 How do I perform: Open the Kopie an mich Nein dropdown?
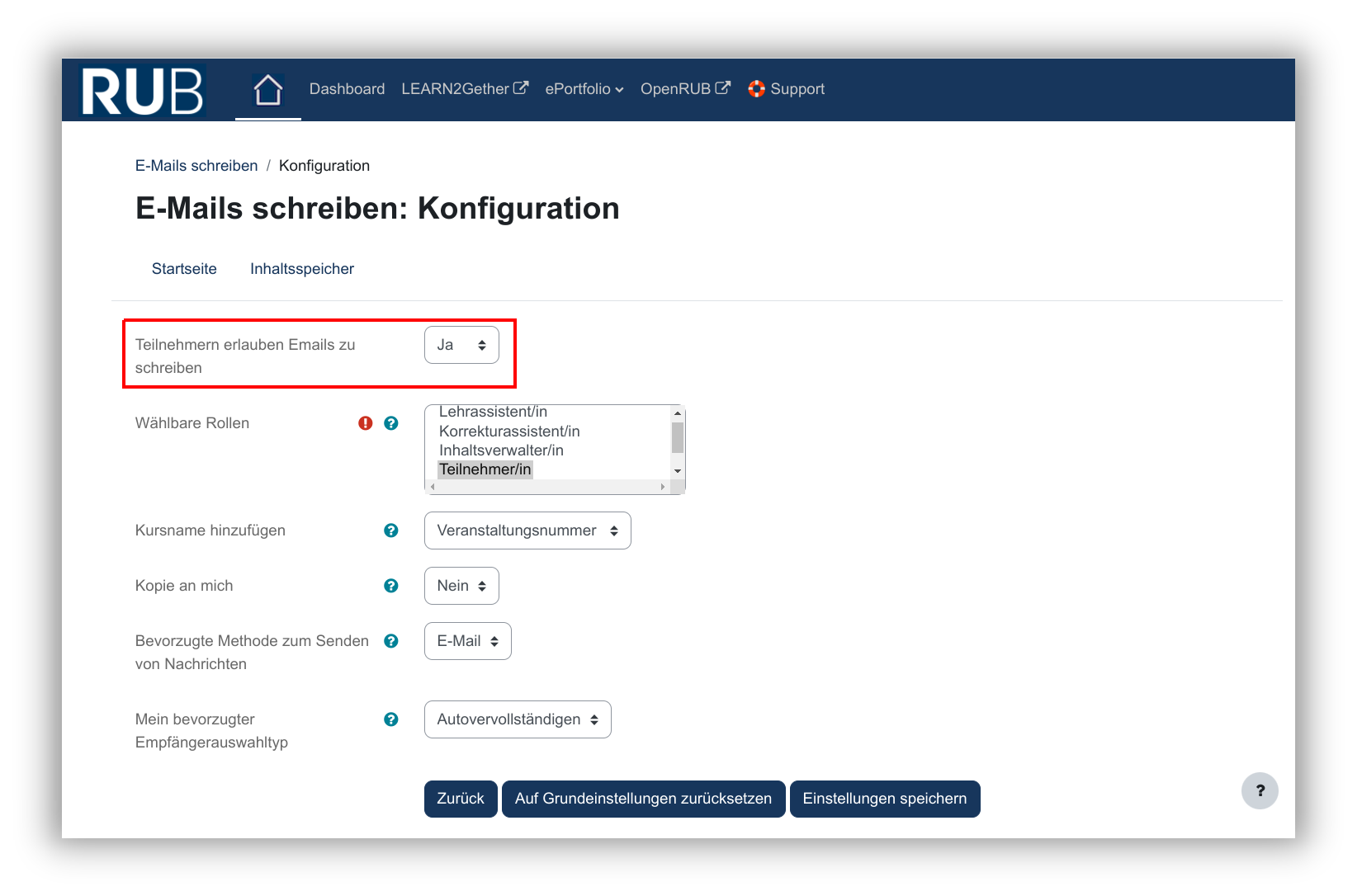point(461,586)
